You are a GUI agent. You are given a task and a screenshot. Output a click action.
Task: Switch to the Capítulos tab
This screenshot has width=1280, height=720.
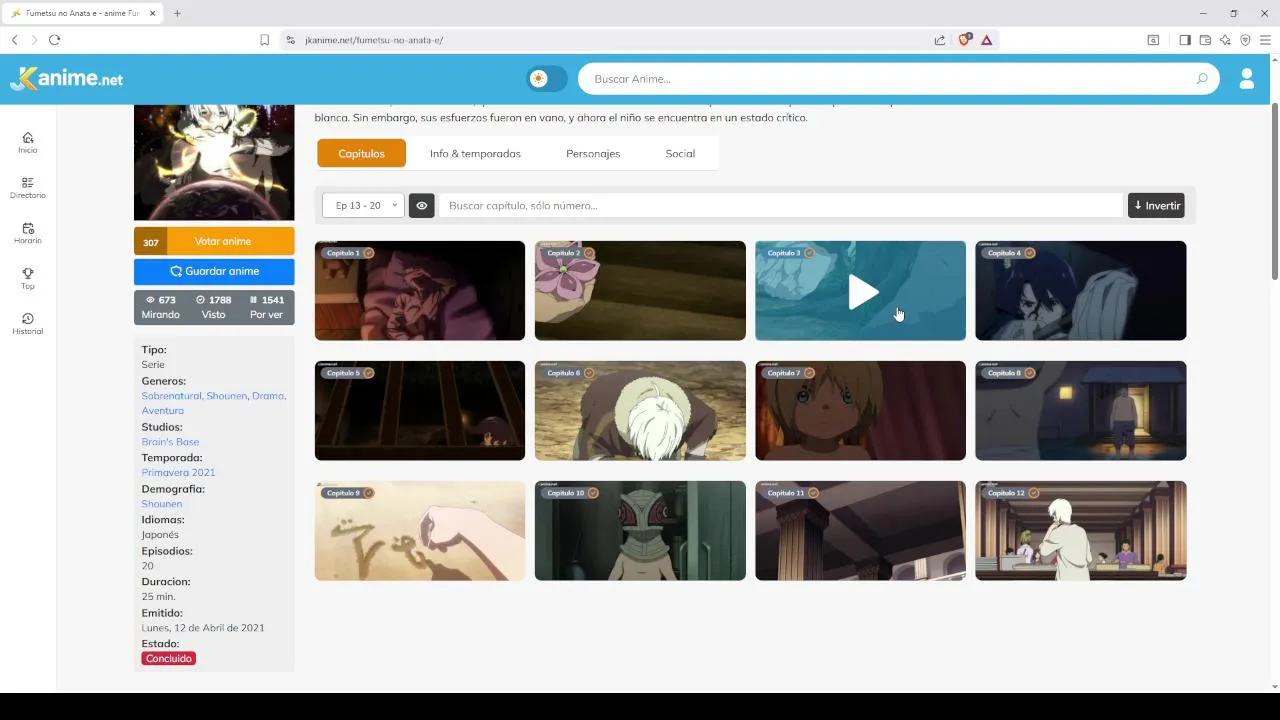[x=362, y=153]
